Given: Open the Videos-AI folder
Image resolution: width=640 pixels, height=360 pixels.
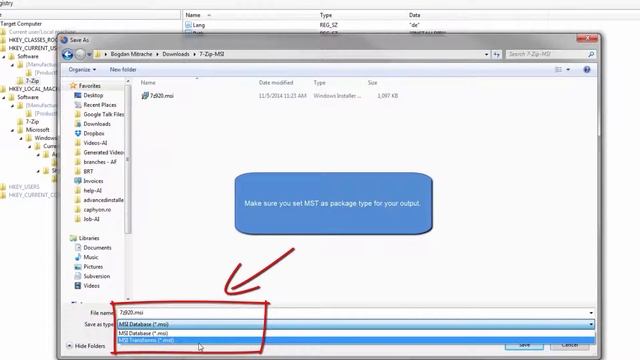Looking at the screenshot, I should tap(95, 143).
